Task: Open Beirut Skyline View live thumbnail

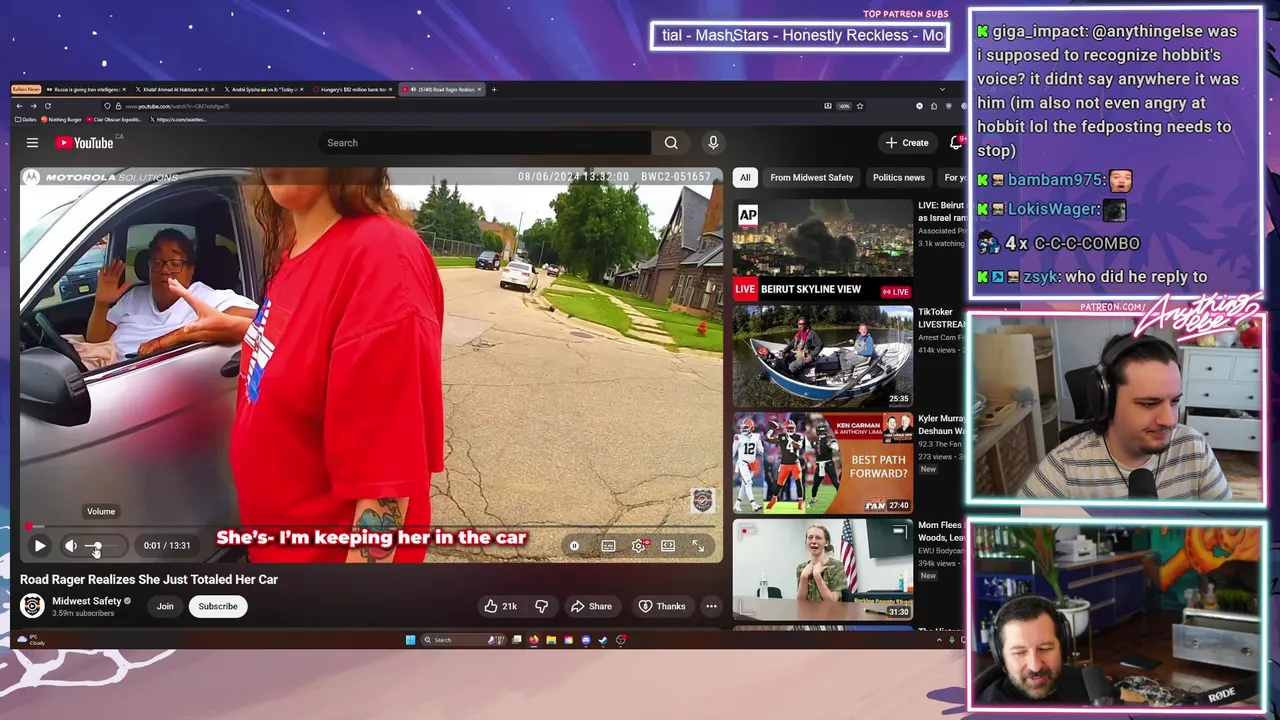Action: coord(823,249)
